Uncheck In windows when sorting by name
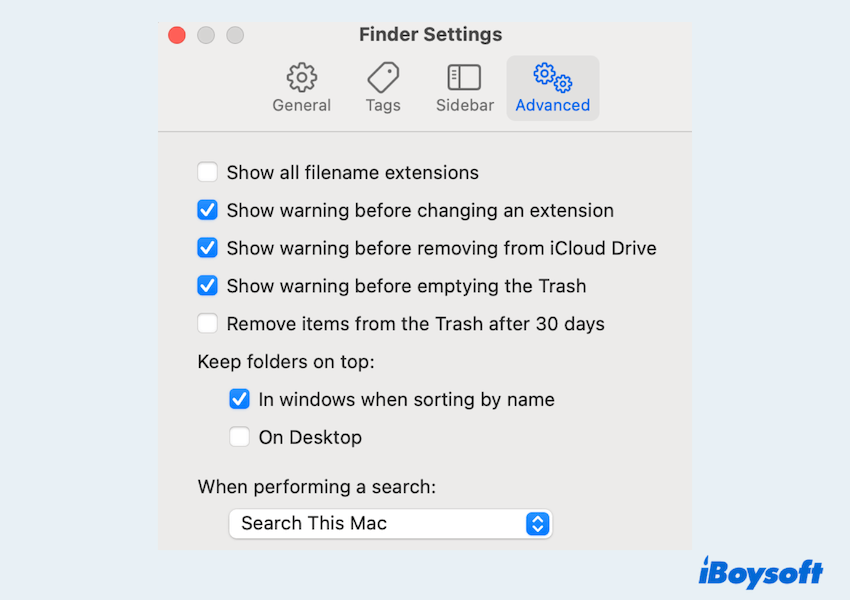 (240, 400)
